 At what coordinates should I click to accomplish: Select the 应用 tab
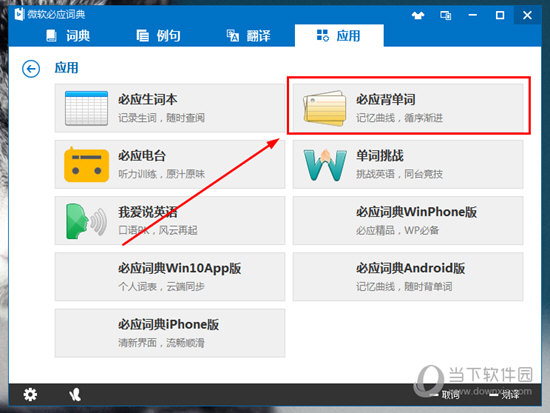point(339,36)
